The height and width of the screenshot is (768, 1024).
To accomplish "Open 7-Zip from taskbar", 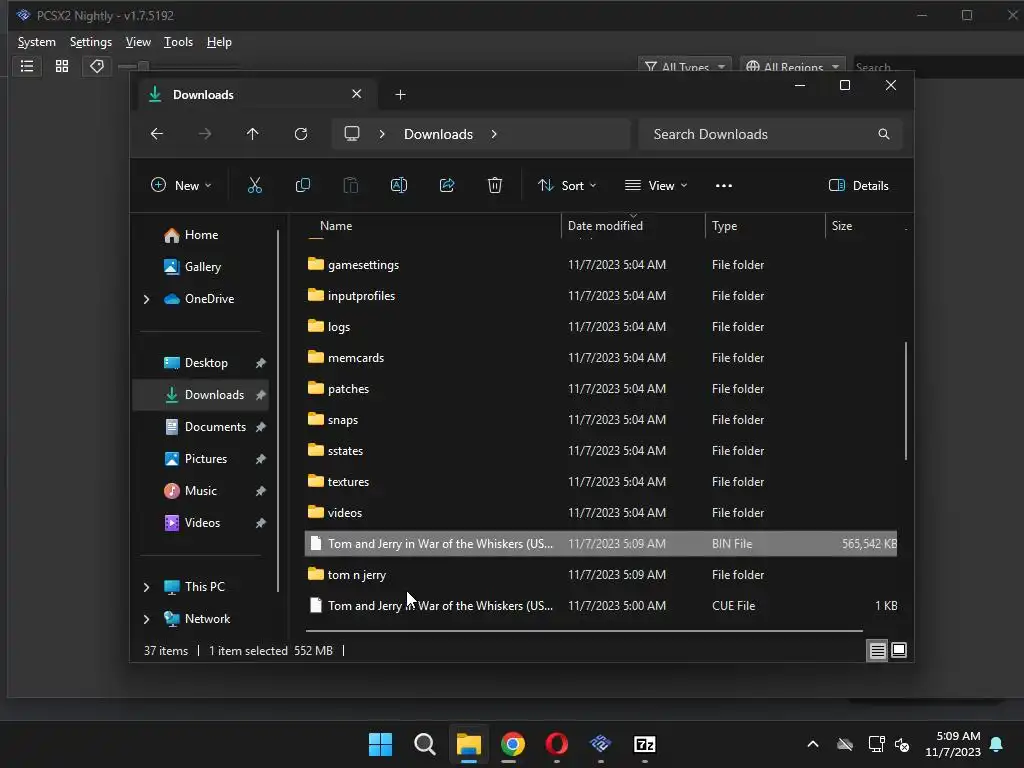I will pos(645,744).
